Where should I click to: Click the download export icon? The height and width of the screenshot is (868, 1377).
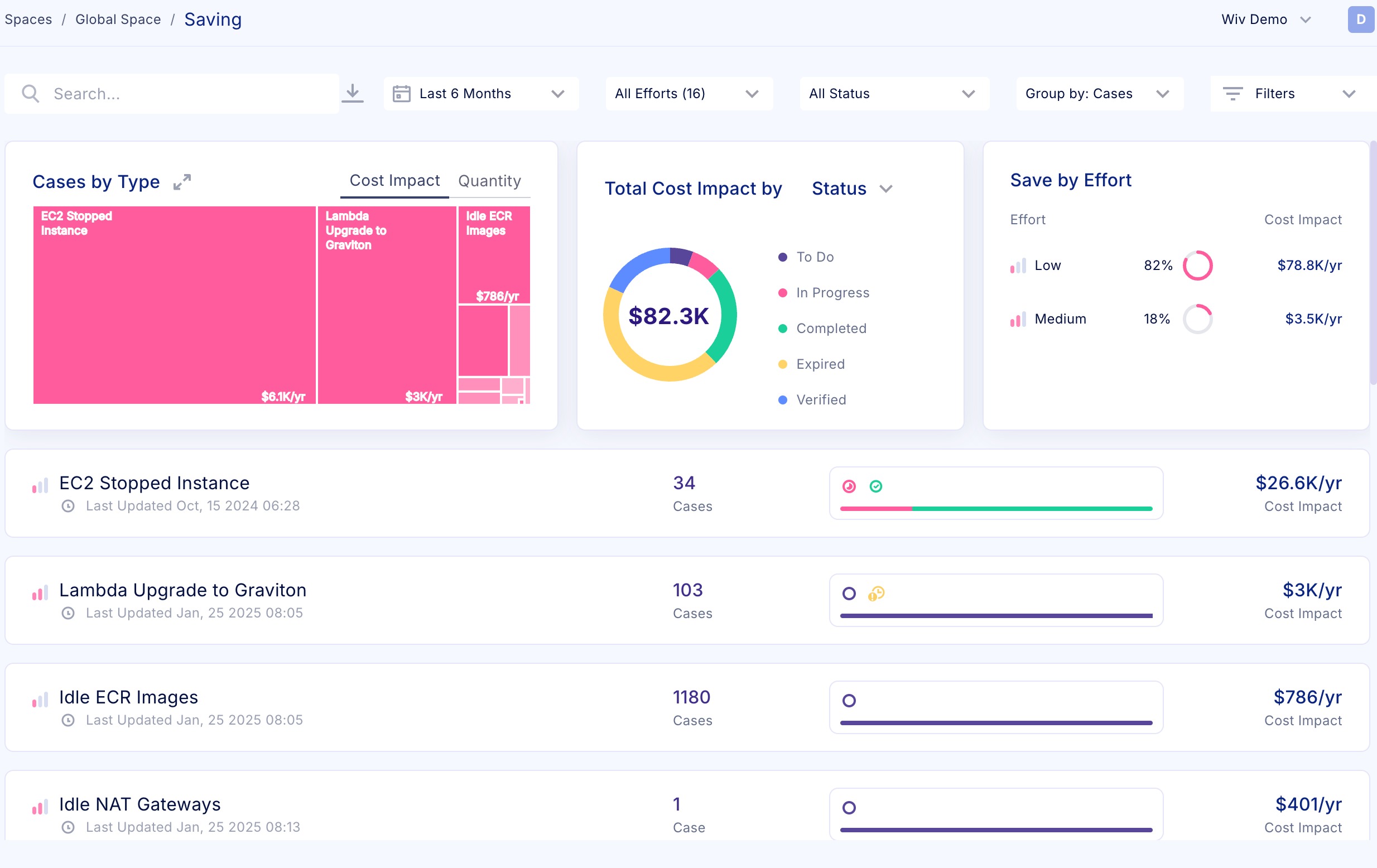coord(353,93)
